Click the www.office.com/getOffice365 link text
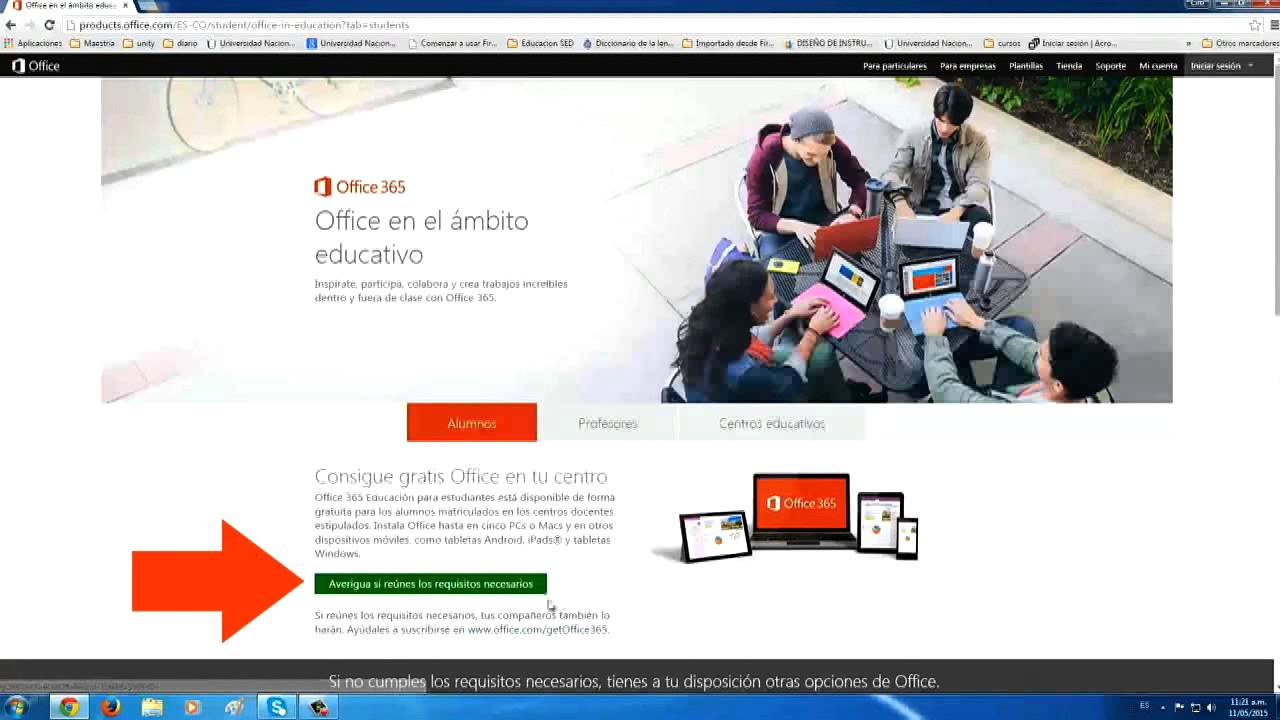This screenshot has width=1280, height=720. (x=537, y=630)
